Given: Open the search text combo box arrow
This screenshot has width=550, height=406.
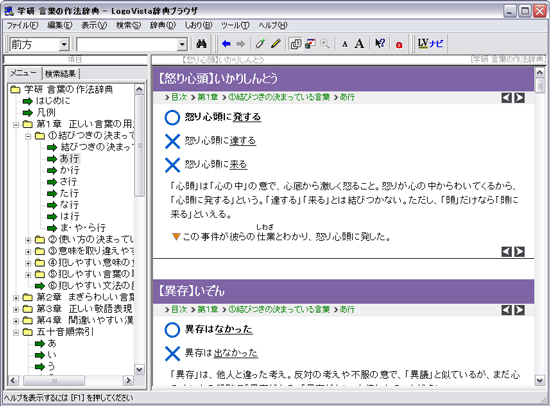Looking at the screenshot, I should [182, 45].
